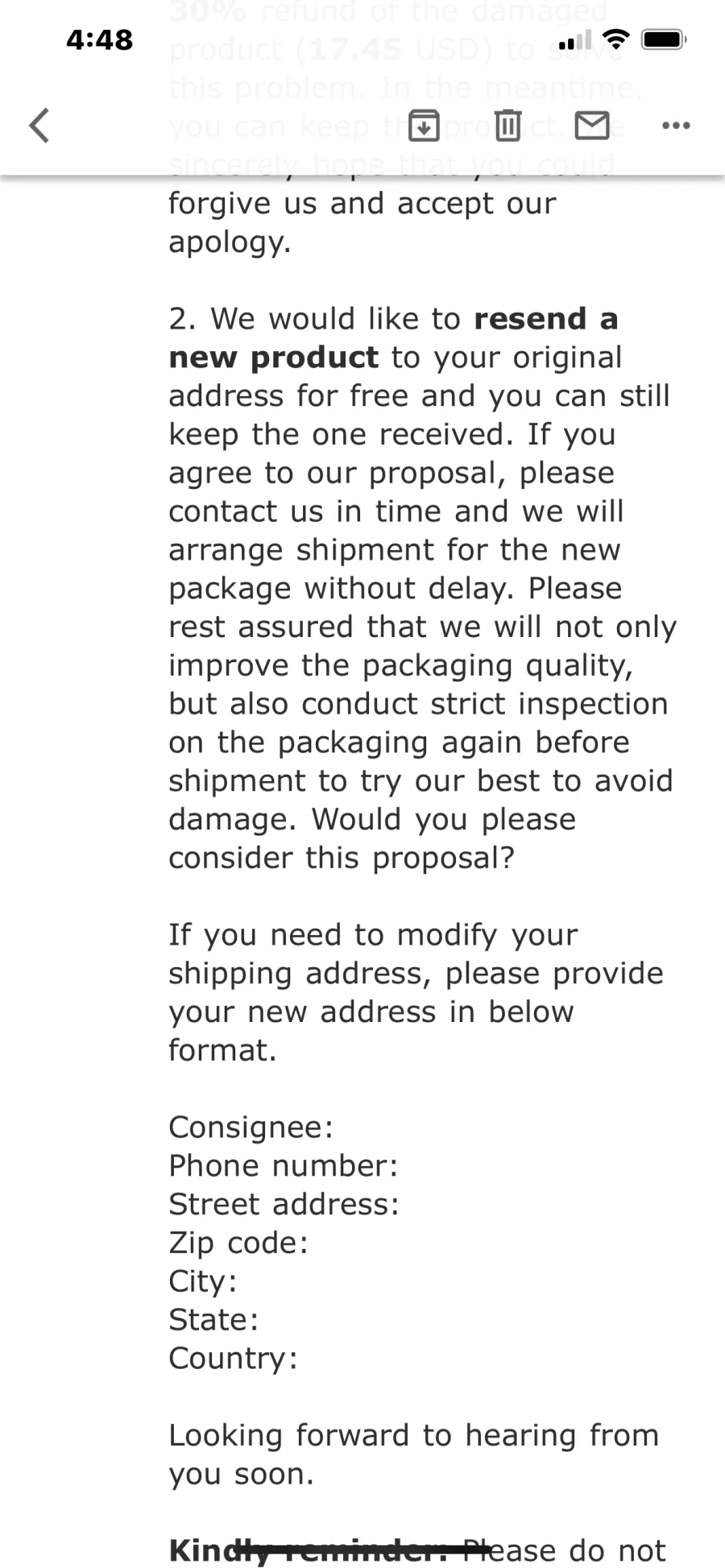Select the "Consignee:" line
Screen dimensions: 725x1568
point(251,1127)
